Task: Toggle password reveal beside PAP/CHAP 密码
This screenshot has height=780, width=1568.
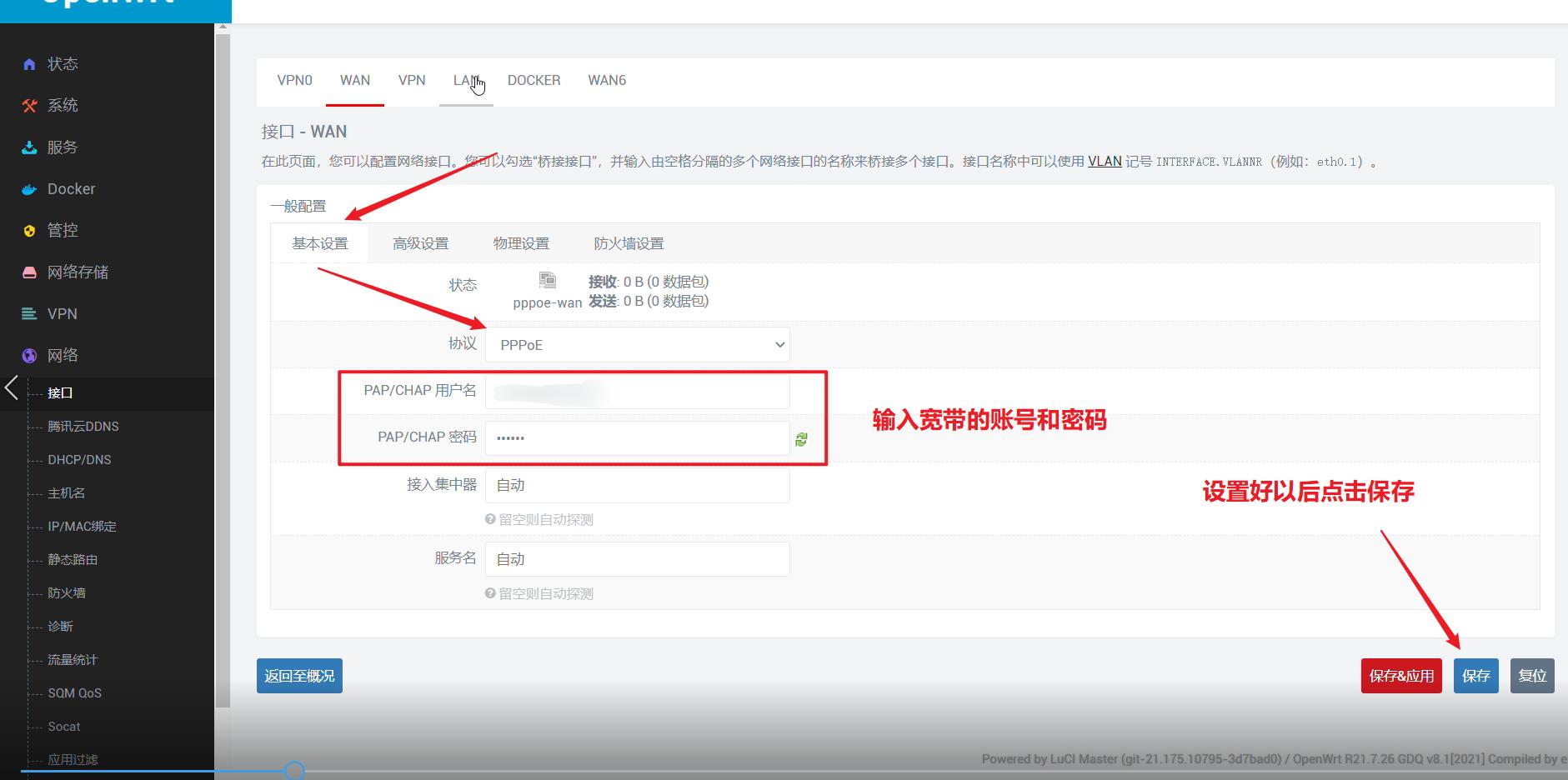Action: click(x=802, y=439)
